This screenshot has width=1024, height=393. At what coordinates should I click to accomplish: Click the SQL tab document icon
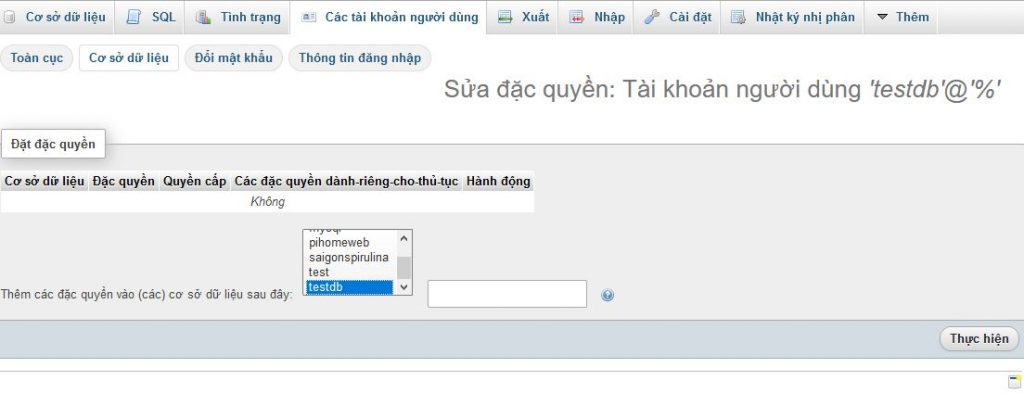point(133,18)
